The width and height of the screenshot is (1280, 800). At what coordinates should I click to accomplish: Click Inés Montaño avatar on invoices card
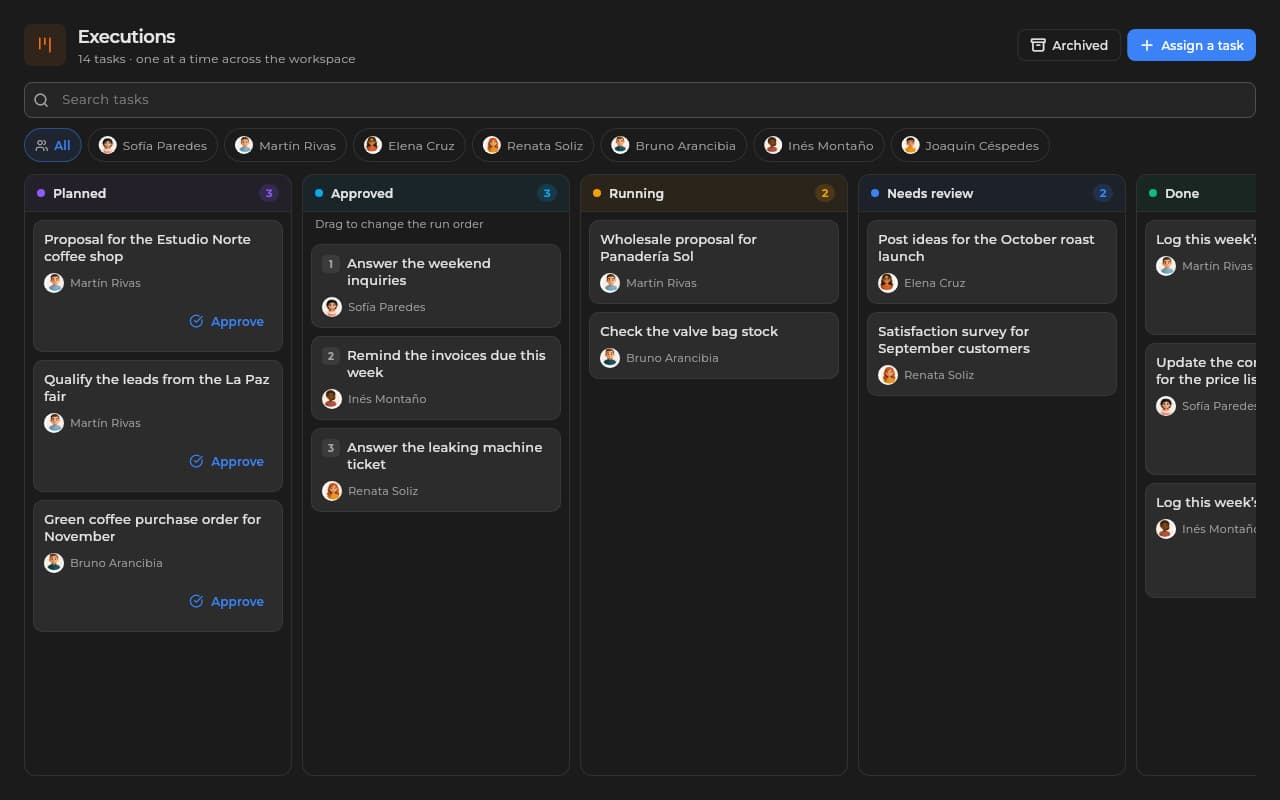[332, 399]
